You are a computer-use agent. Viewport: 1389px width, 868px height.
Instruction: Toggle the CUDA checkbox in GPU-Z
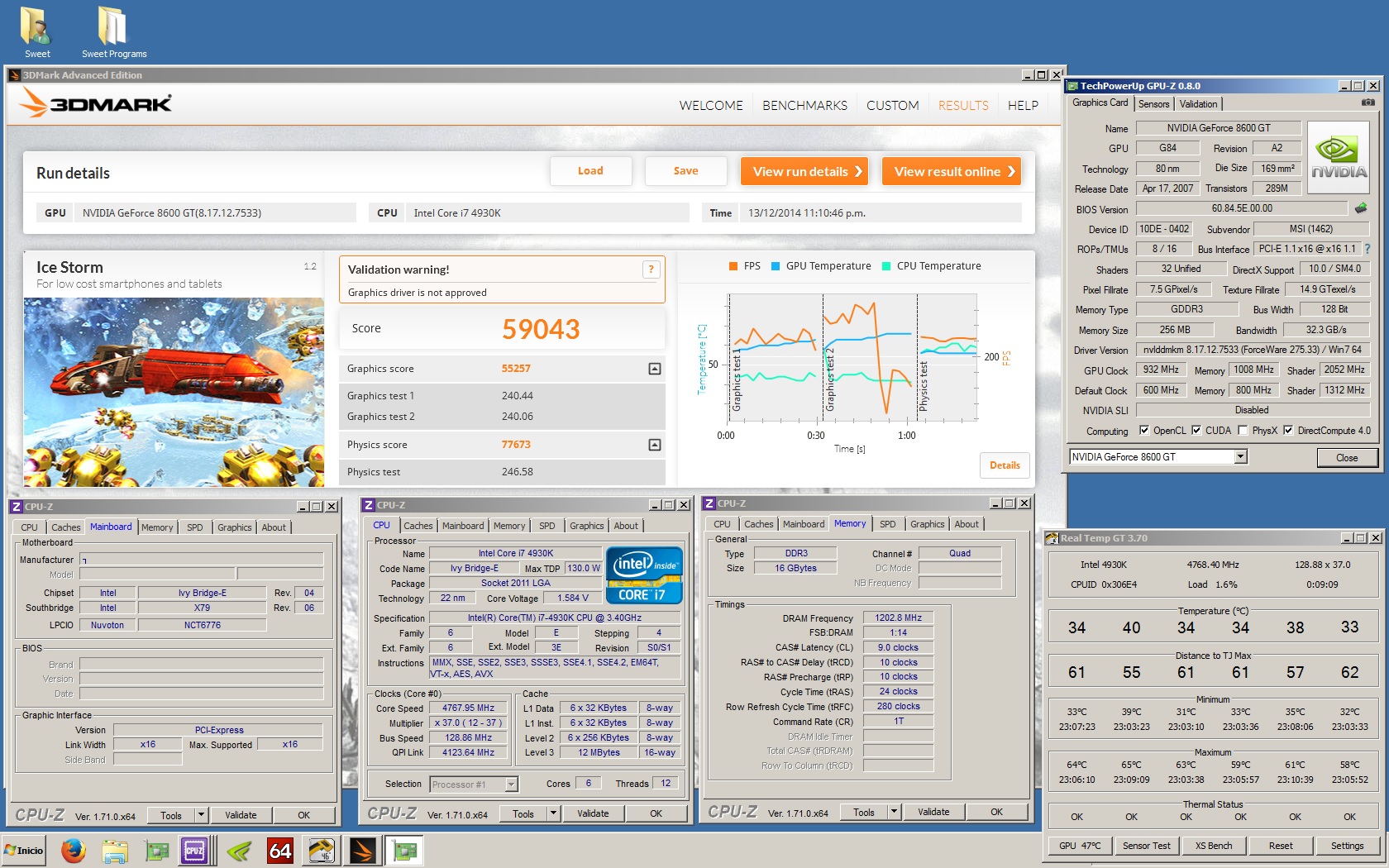1196,430
